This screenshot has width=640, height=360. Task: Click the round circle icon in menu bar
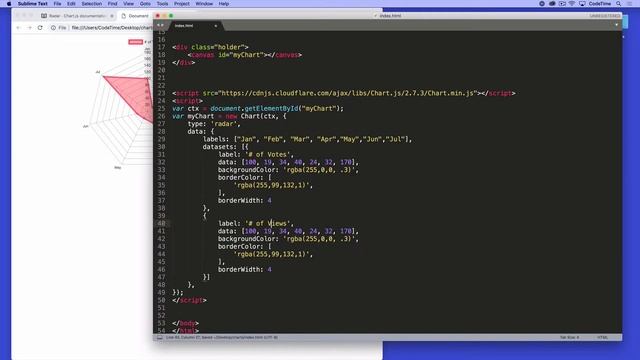[542, 4]
